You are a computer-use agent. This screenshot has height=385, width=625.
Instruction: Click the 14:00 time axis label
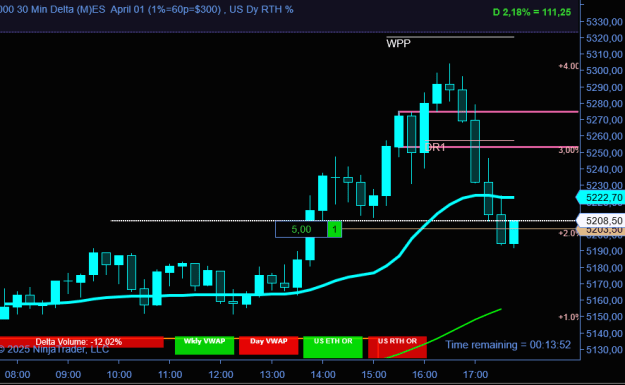[x=323, y=375]
